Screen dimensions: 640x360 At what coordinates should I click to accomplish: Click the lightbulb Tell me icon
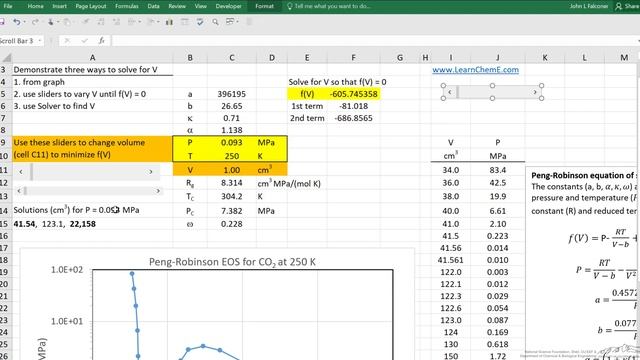click(289, 6)
